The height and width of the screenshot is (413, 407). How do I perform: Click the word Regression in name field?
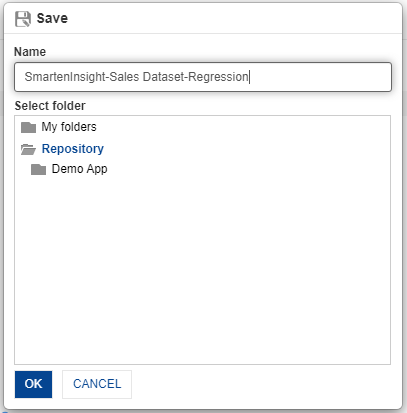(x=218, y=77)
